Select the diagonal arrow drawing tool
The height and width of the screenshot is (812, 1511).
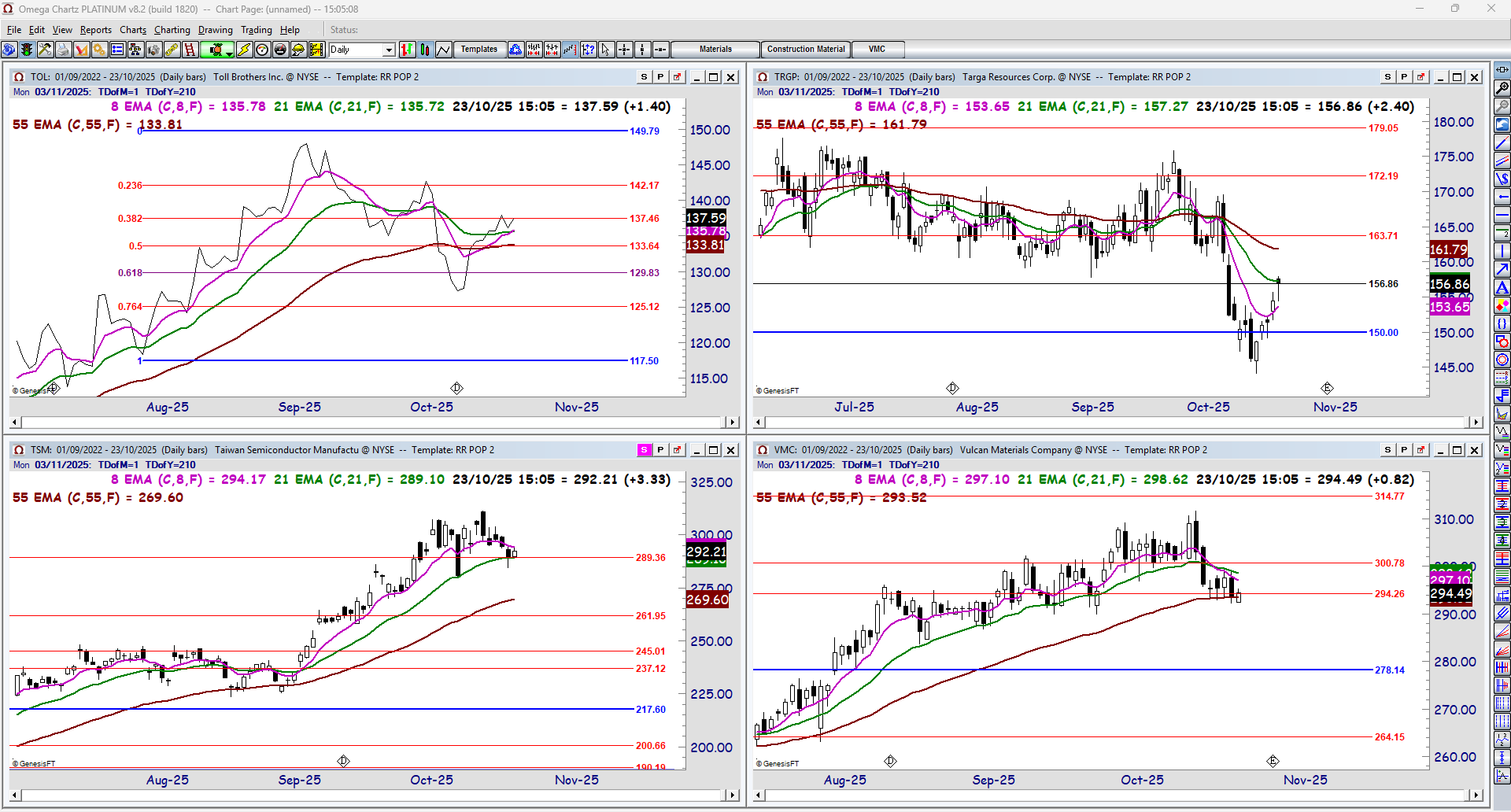click(1502, 269)
